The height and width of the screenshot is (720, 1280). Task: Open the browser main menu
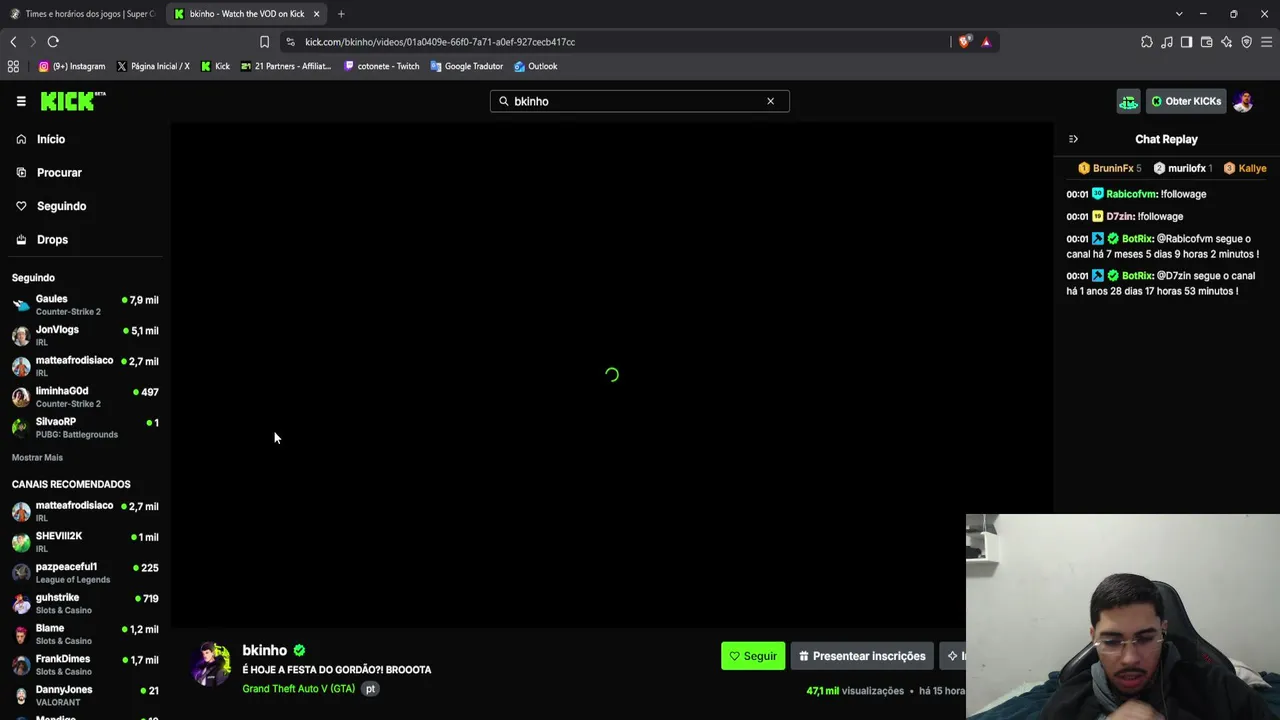(x=1266, y=42)
